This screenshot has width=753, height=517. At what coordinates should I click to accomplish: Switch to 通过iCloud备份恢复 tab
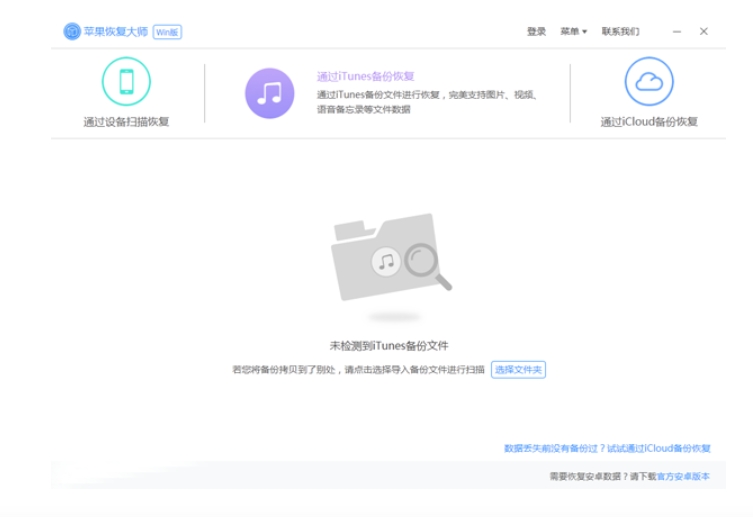[649, 122]
